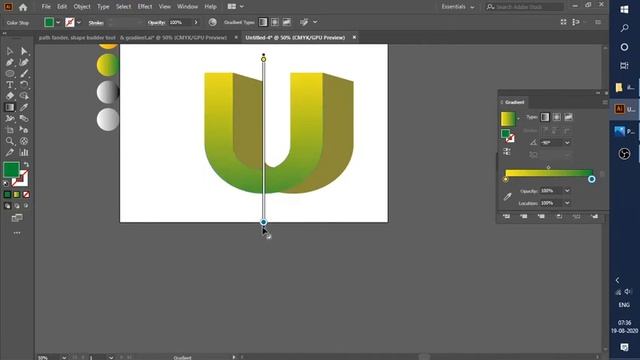Select the Column Graph tool
This screenshot has height=360, width=640.
pos(24,152)
